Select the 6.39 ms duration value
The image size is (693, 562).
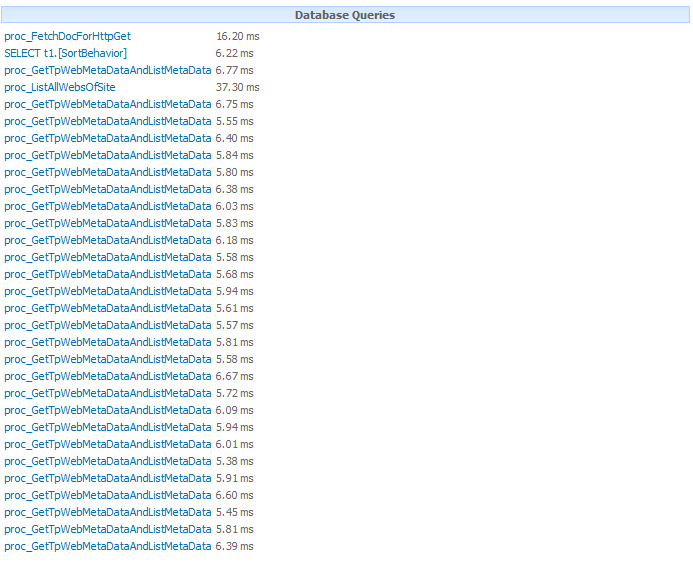235,547
